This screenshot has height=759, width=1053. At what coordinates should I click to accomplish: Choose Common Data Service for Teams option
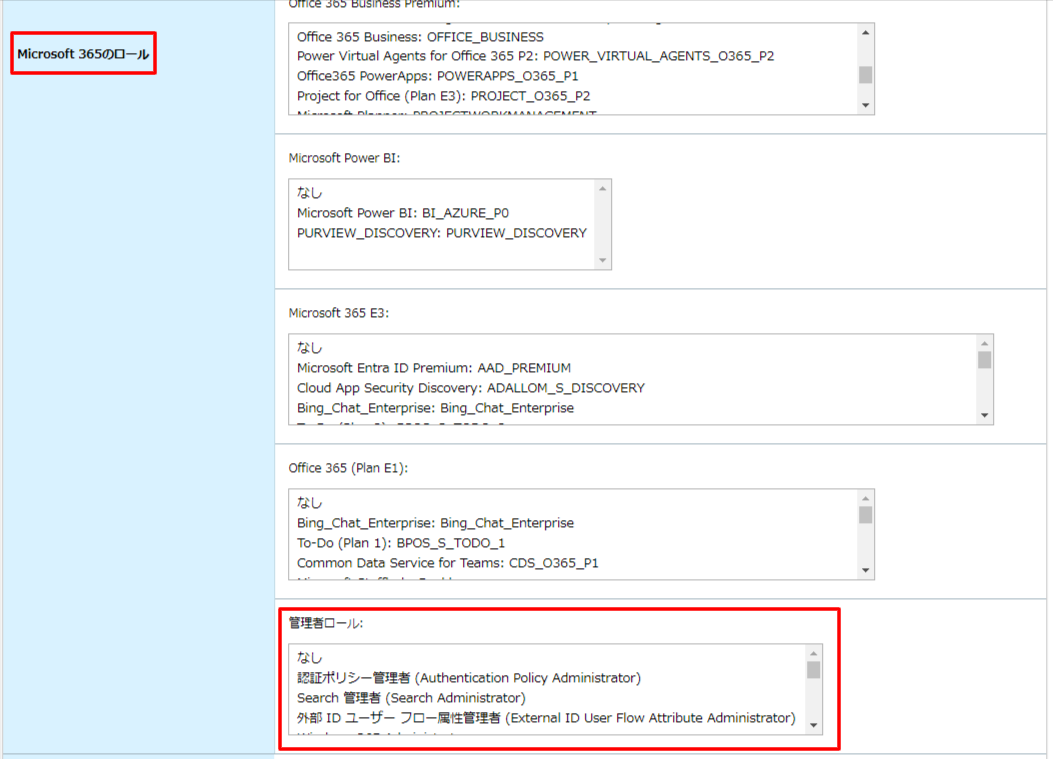click(x=447, y=563)
